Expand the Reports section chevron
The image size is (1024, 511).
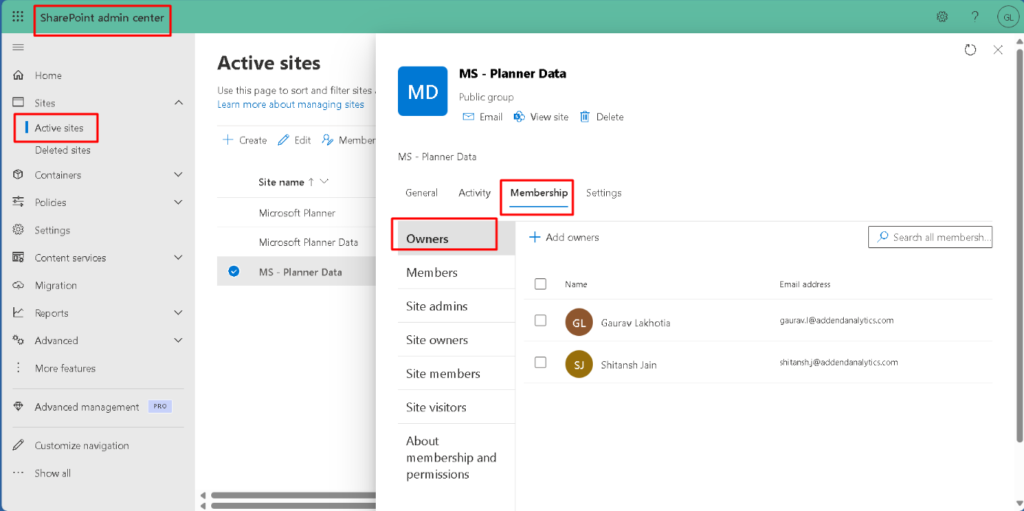coord(178,313)
